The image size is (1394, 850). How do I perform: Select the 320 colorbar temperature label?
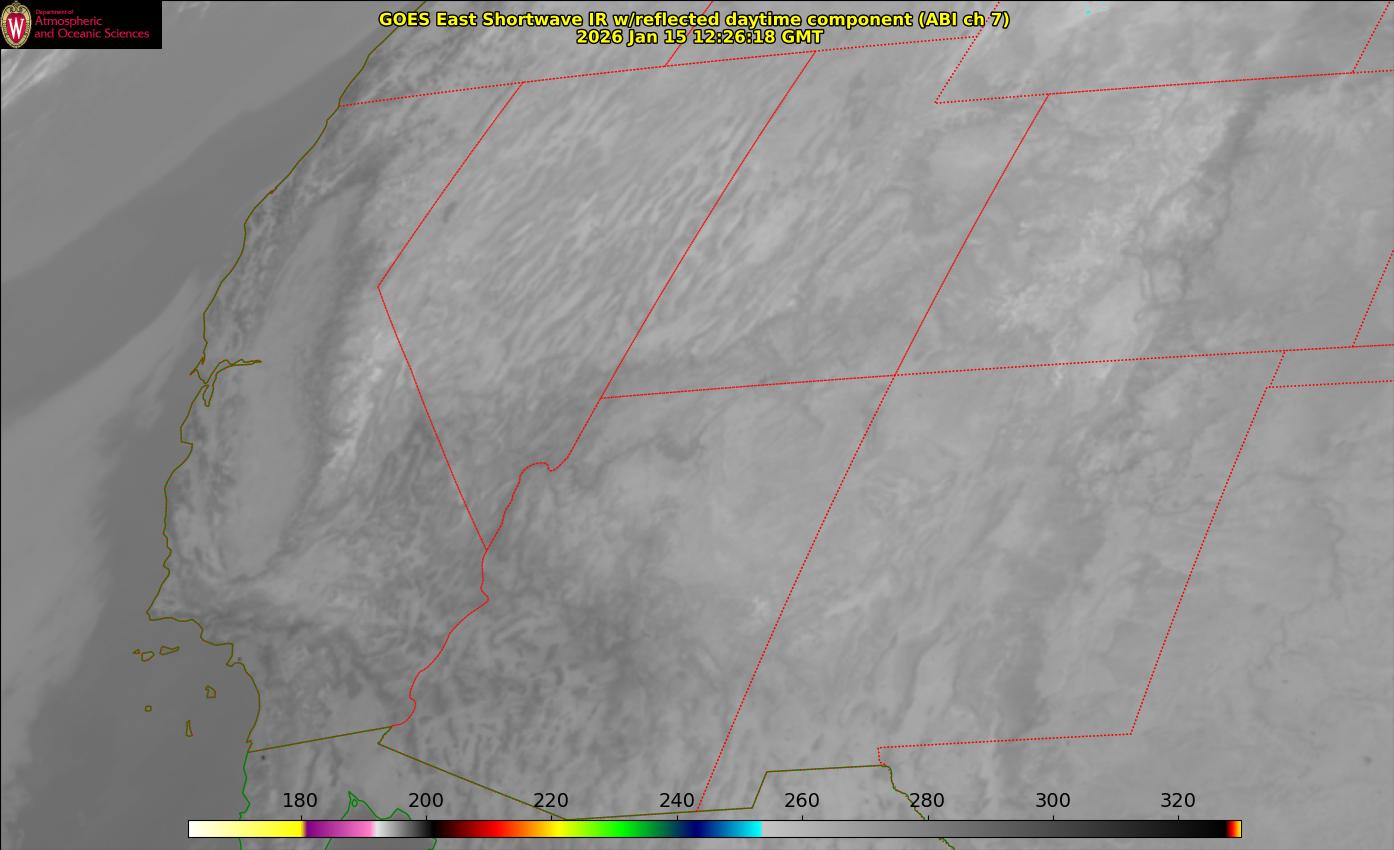click(1178, 800)
